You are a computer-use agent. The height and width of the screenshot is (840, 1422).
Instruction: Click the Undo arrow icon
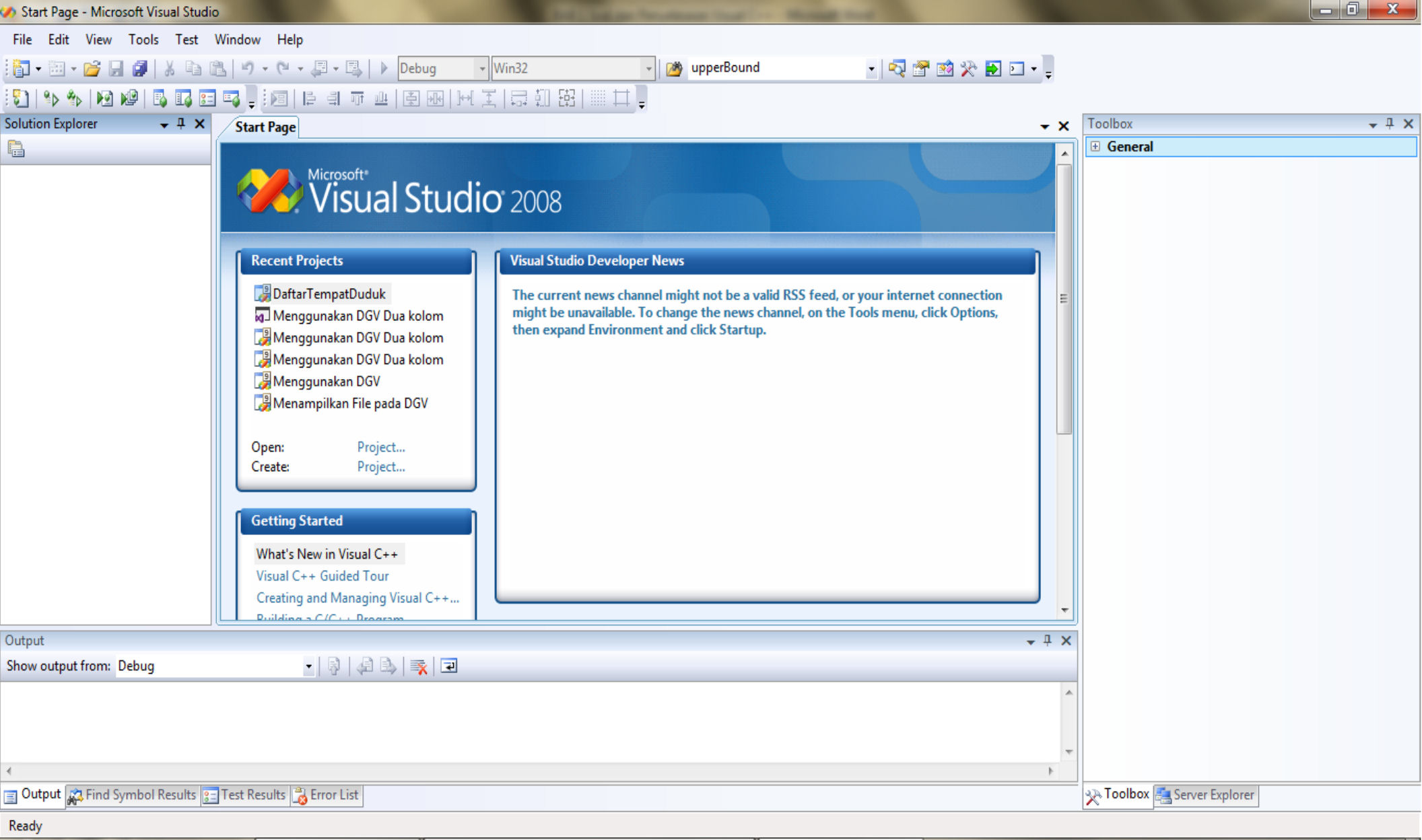coord(248,69)
